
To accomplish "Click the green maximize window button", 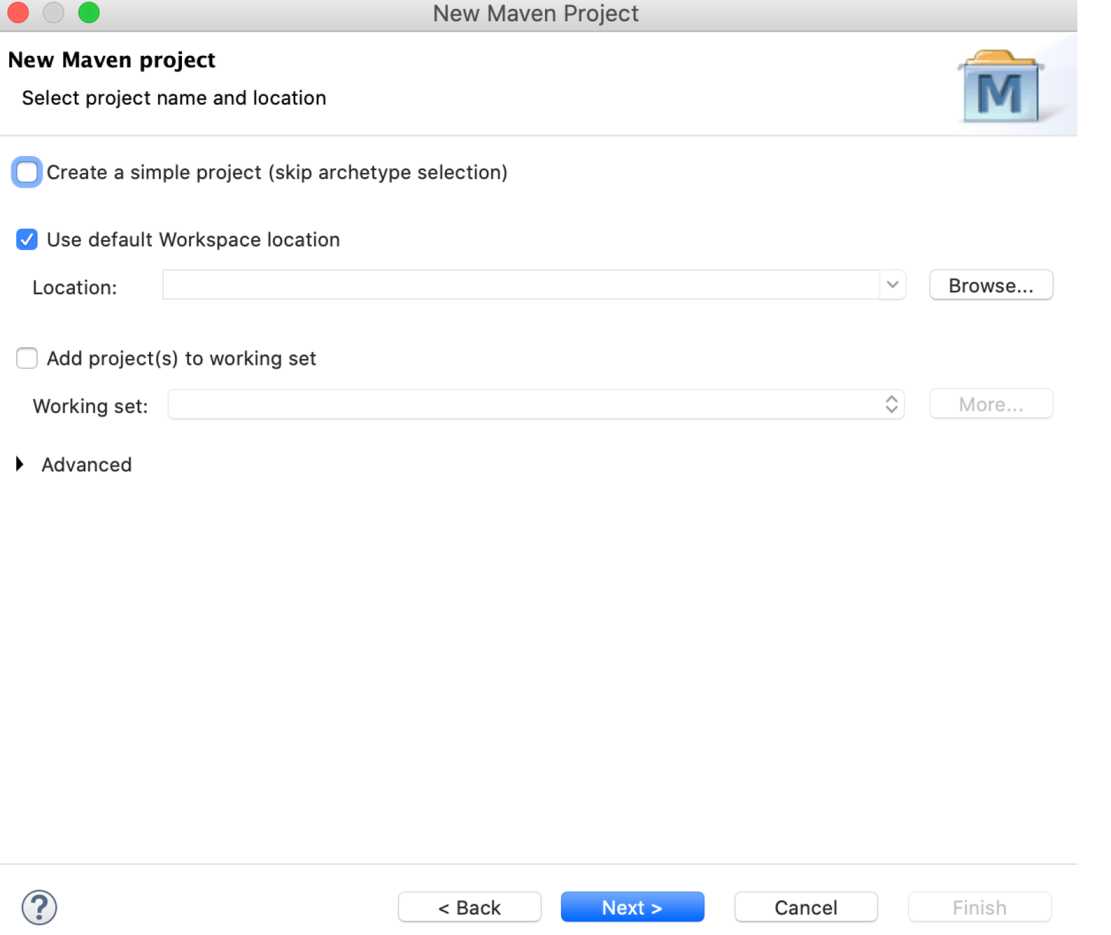I will [x=89, y=13].
